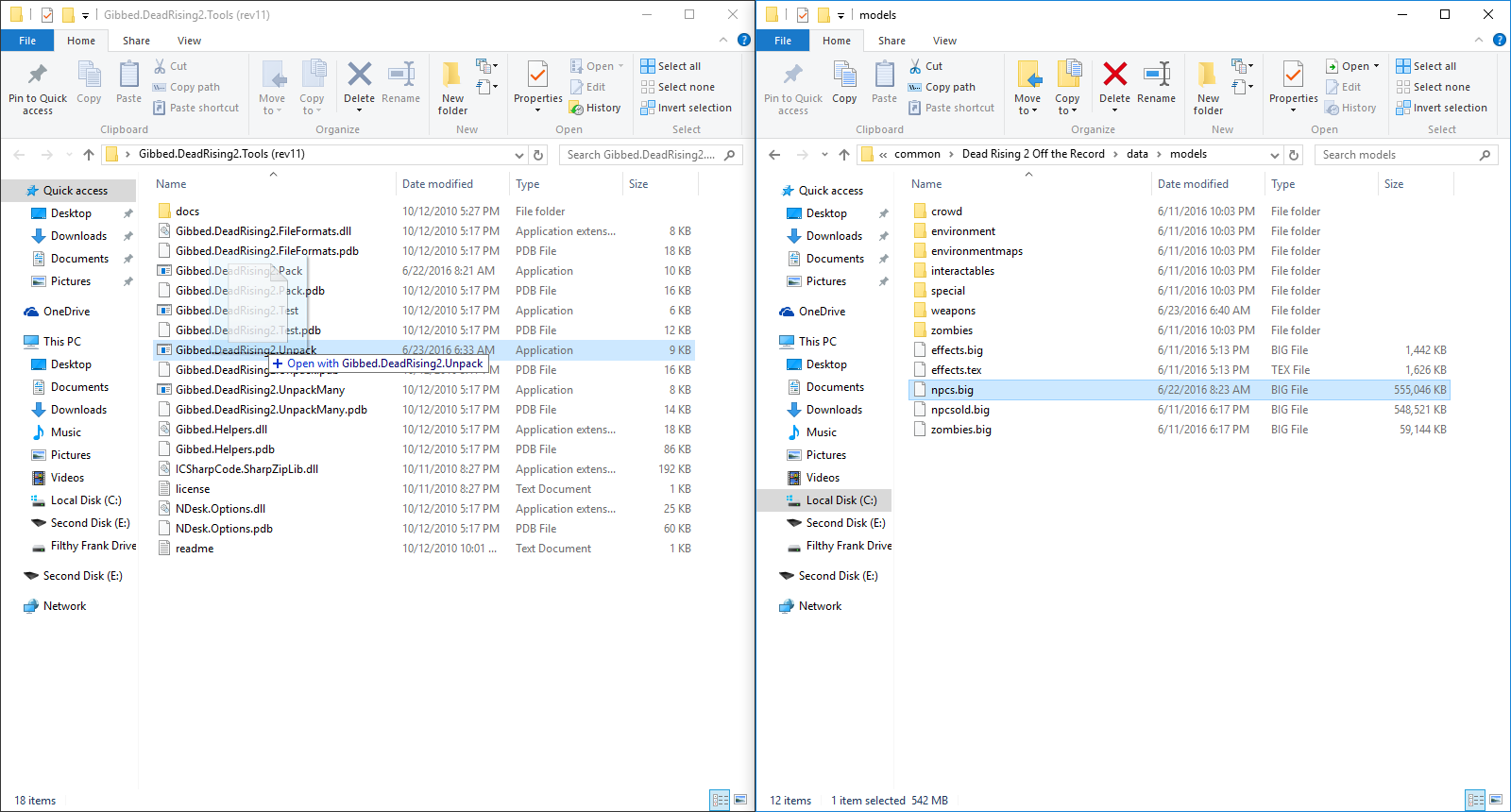Click Pin to Quick access in left window
Image resolution: width=1511 pixels, height=812 pixels.
coord(38,89)
